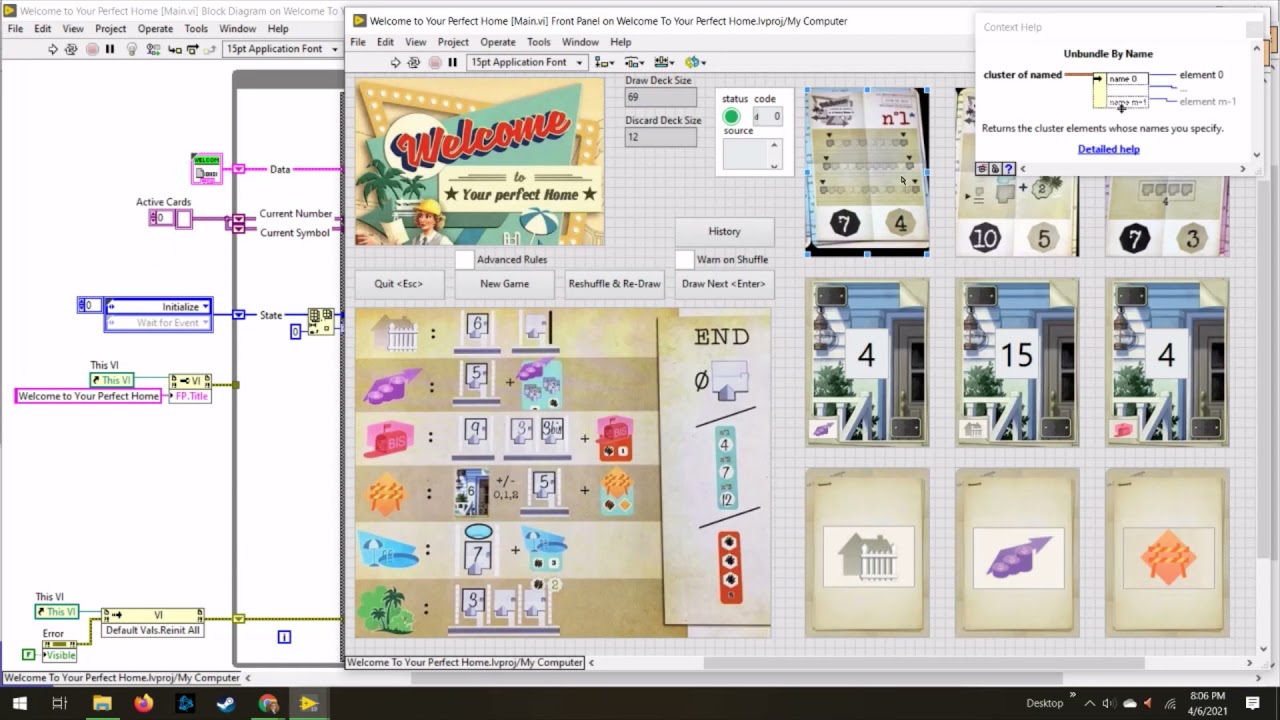The image size is (1280, 720).
Task: Toggle Highlight Execution light bulb
Action: 131,49
